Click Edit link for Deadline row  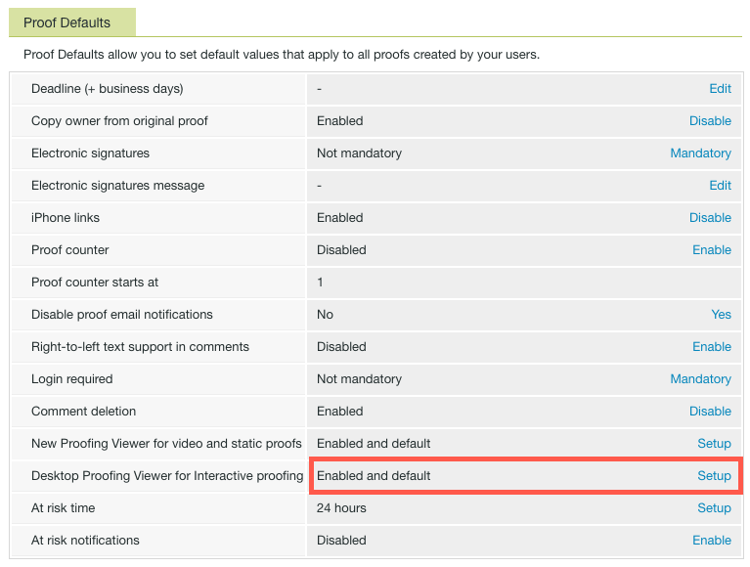(x=720, y=89)
